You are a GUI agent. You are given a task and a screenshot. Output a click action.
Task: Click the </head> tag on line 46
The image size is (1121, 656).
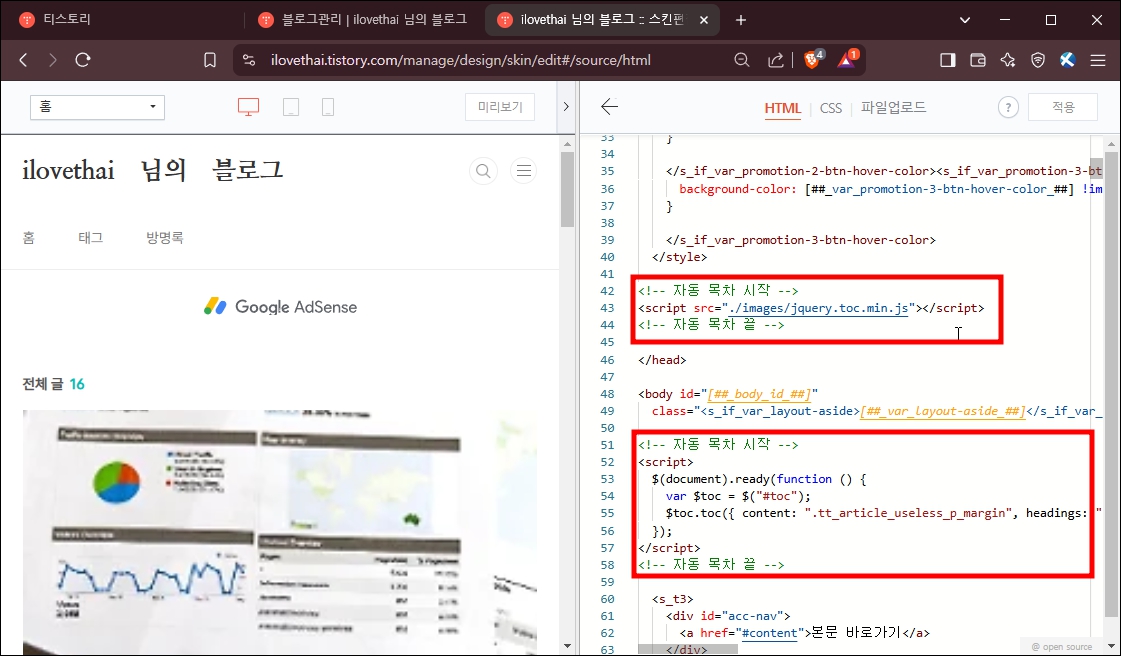click(x=662, y=360)
